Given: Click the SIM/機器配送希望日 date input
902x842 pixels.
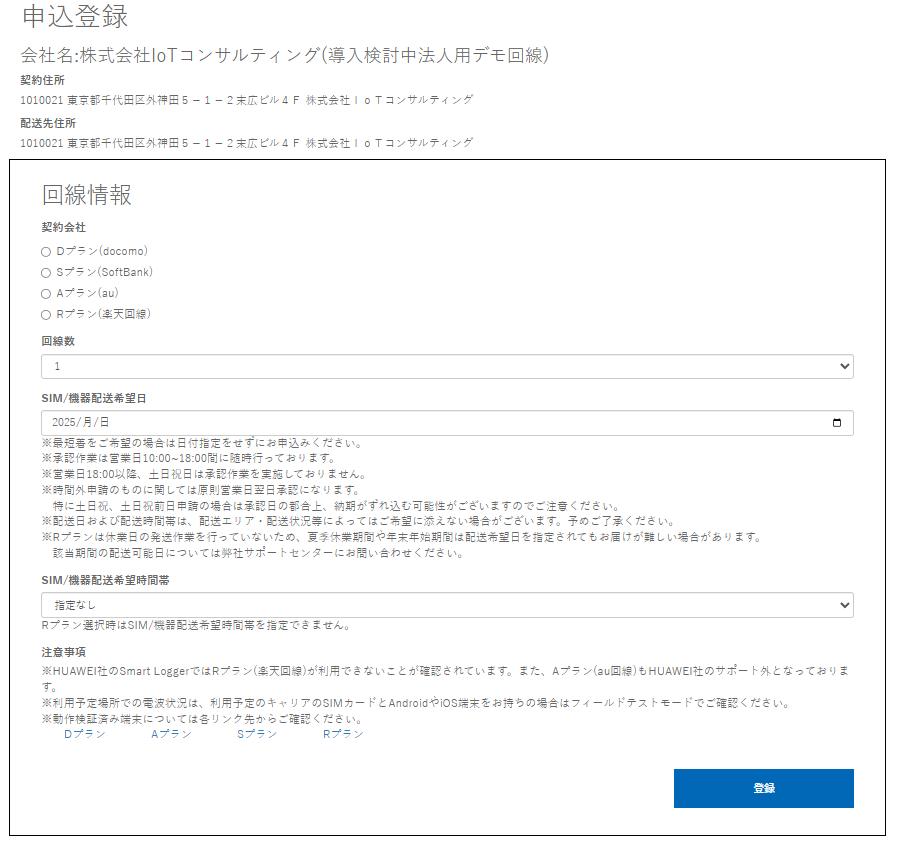Looking at the screenshot, I should pyautogui.click(x=447, y=423).
